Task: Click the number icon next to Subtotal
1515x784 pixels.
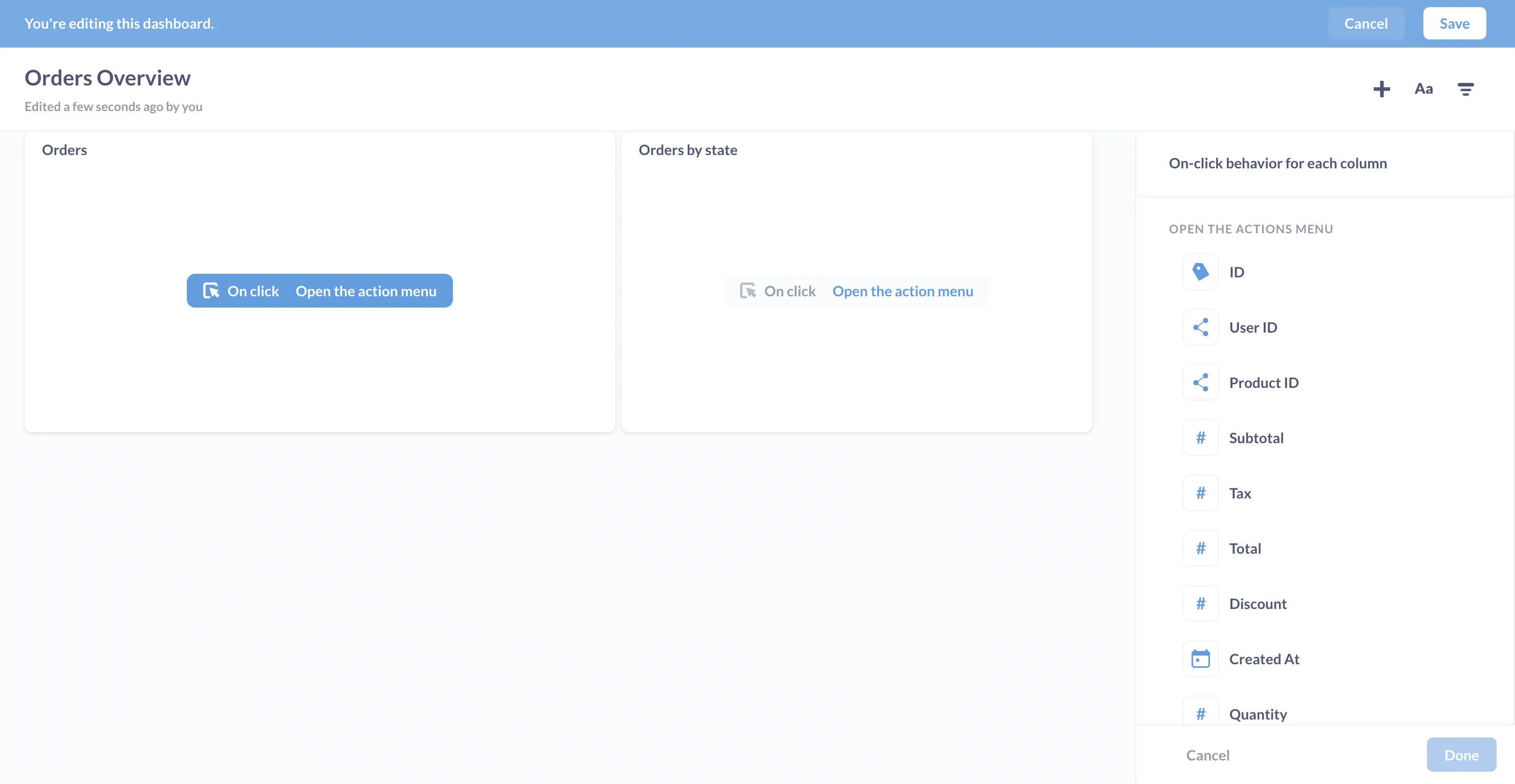Action: [1201, 438]
